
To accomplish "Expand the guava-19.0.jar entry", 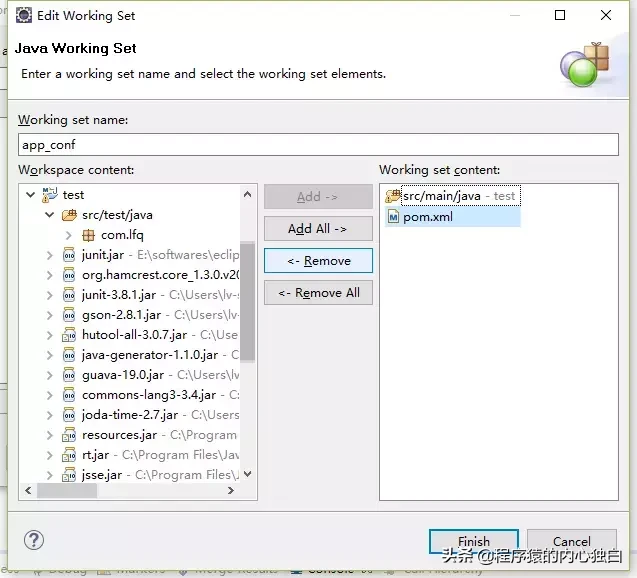I will point(50,375).
